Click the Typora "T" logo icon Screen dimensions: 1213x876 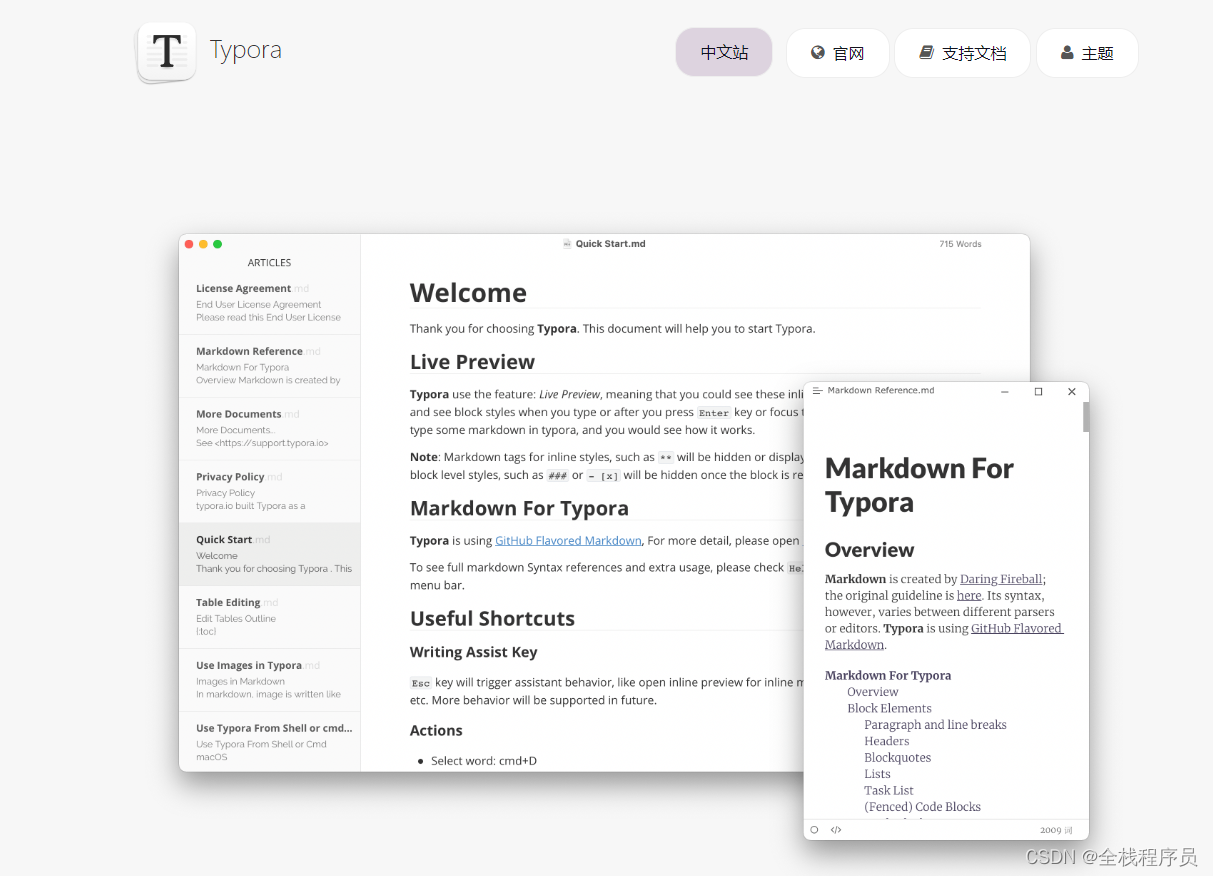coord(166,53)
